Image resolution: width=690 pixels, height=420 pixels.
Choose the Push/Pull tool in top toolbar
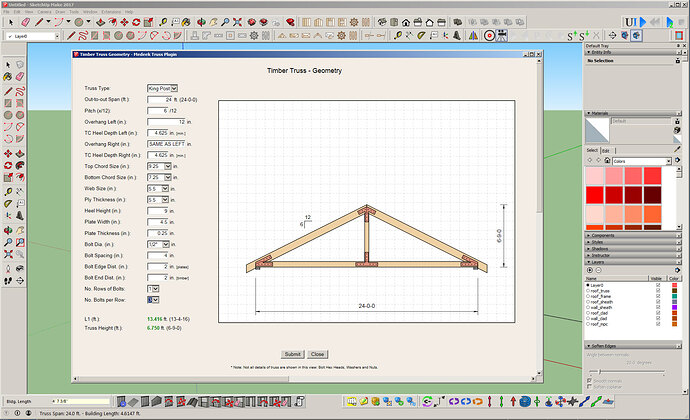(x=101, y=22)
